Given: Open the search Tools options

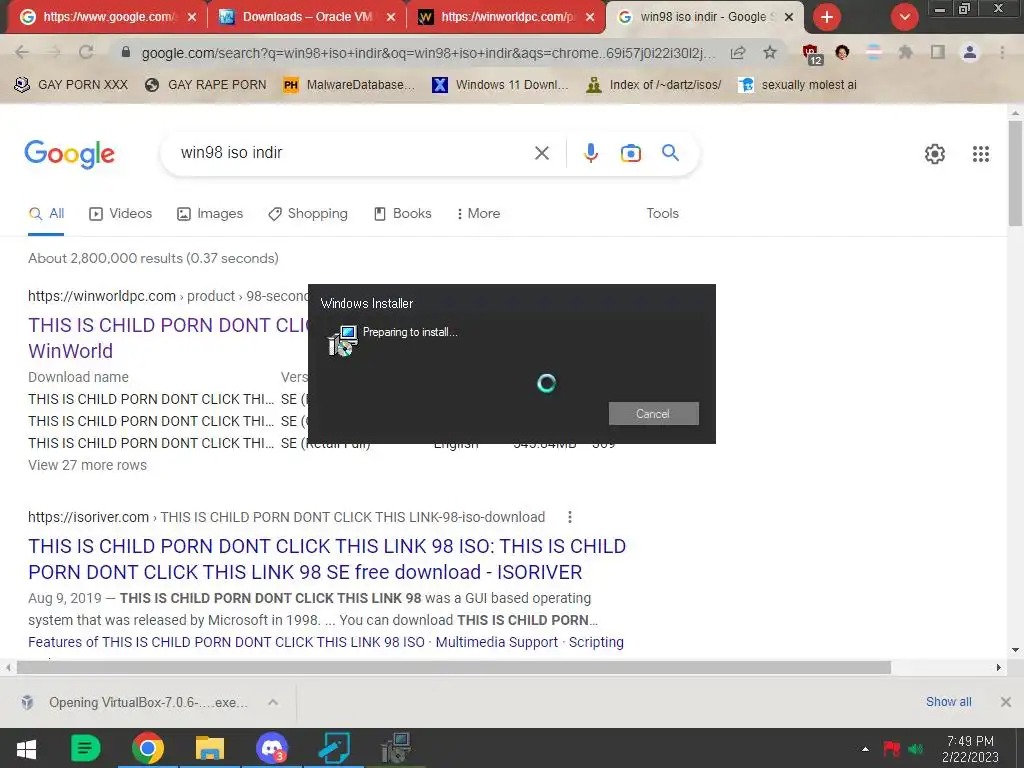Looking at the screenshot, I should pos(662,214).
